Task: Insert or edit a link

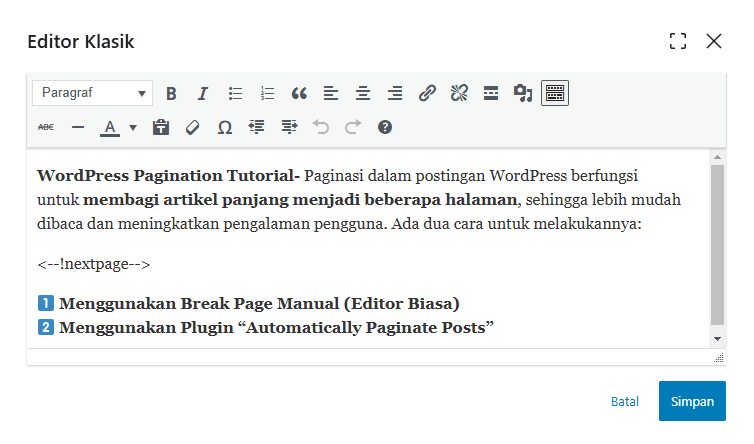Action: (427, 93)
